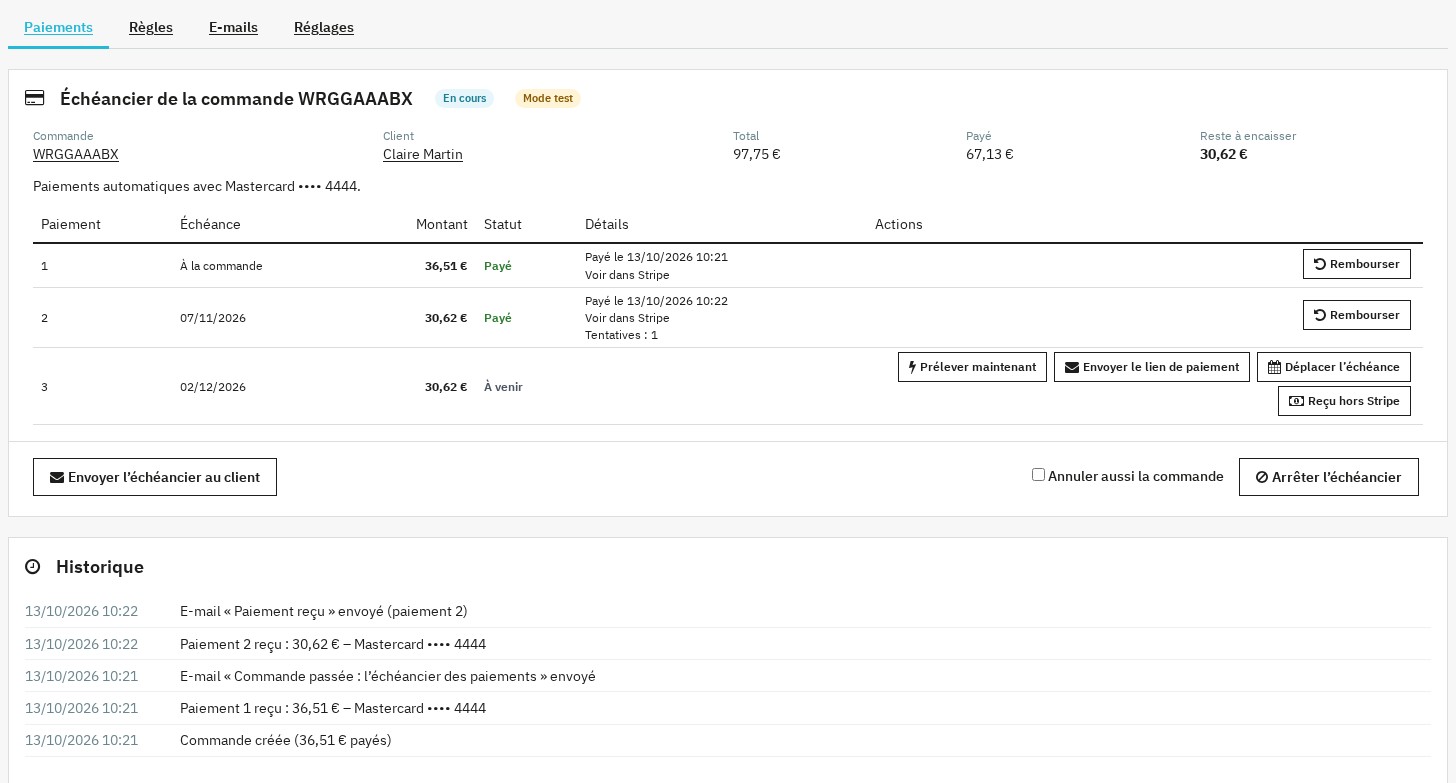Click history entry Commande créée (36,51 € payés)
This screenshot has height=783, width=1456.
286,740
